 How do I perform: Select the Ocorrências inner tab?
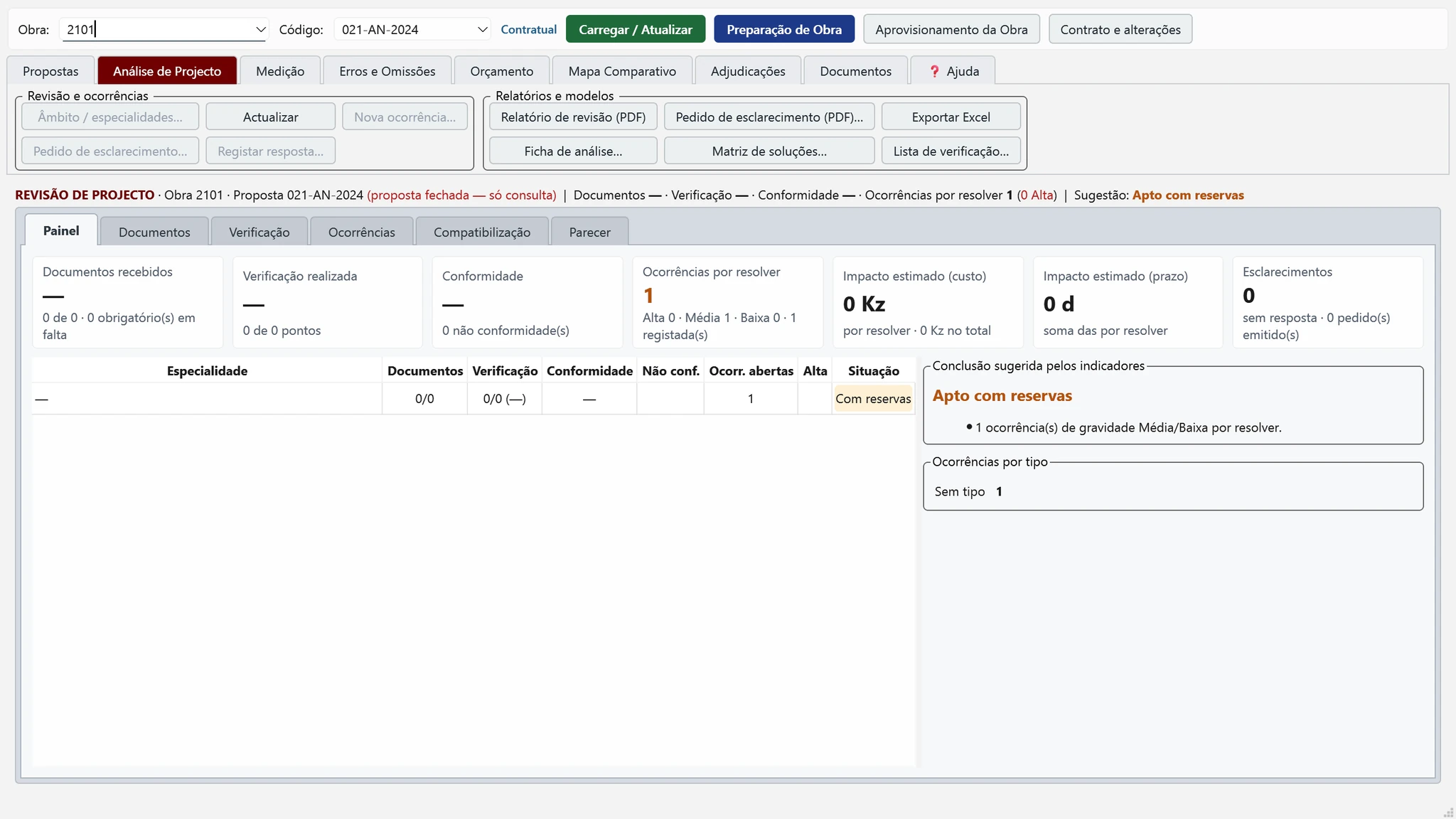click(362, 232)
